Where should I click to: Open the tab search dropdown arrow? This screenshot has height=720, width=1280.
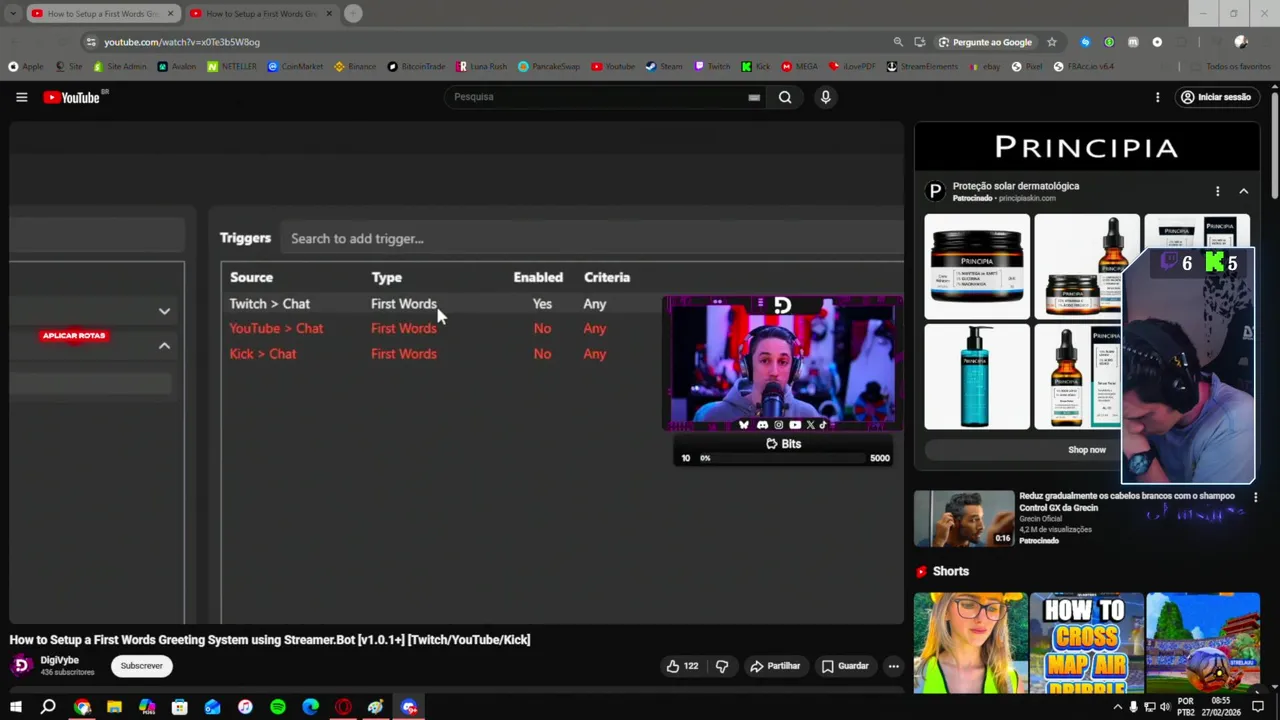(x=13, y=14)
